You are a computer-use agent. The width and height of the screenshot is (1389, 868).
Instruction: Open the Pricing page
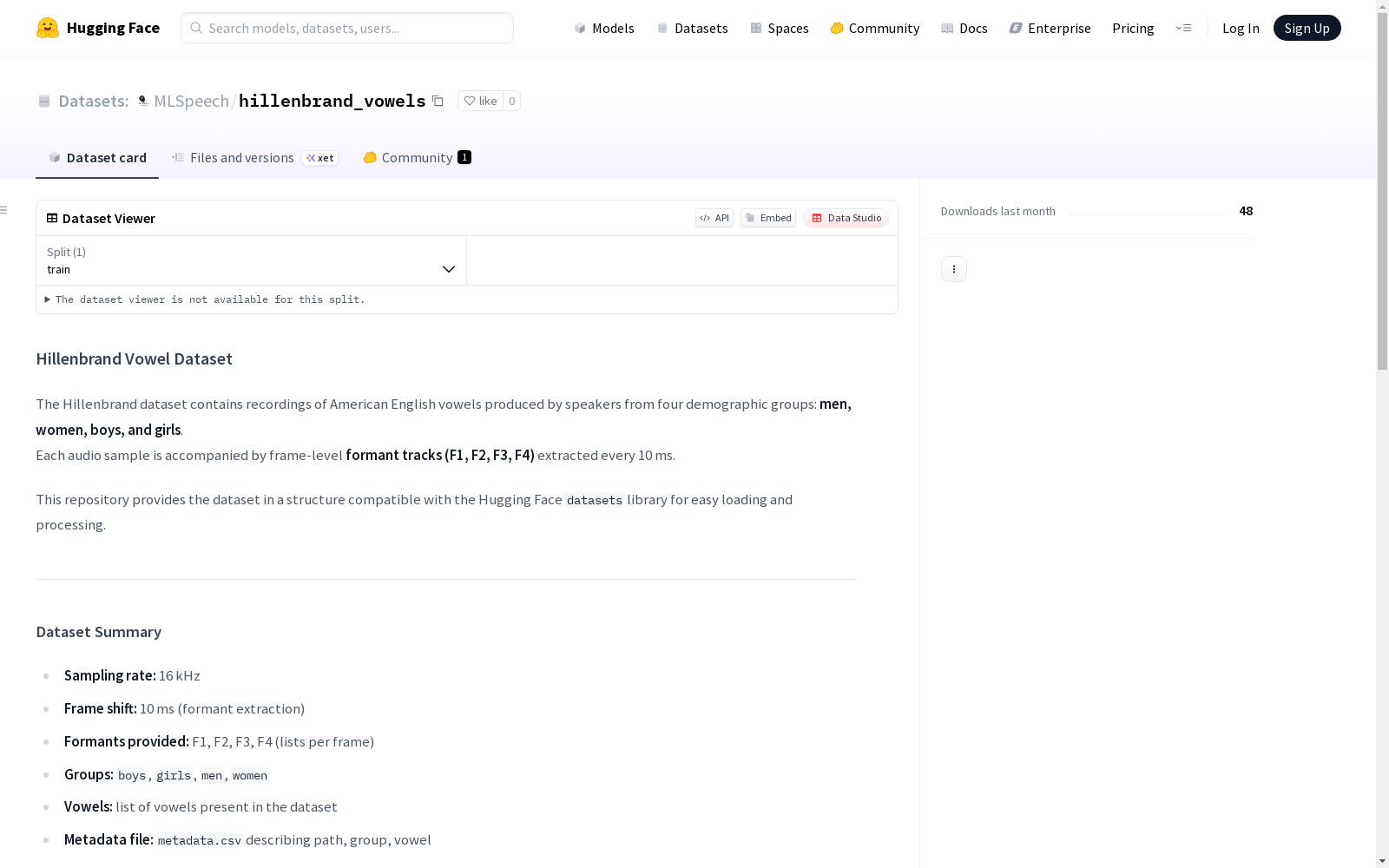(1133, 28)
